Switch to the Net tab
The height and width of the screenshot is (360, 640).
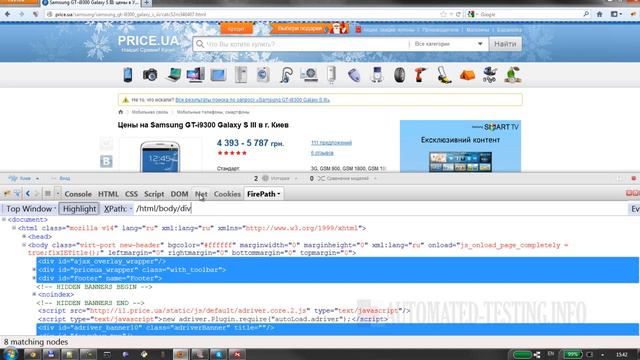[x=201, y=194]
